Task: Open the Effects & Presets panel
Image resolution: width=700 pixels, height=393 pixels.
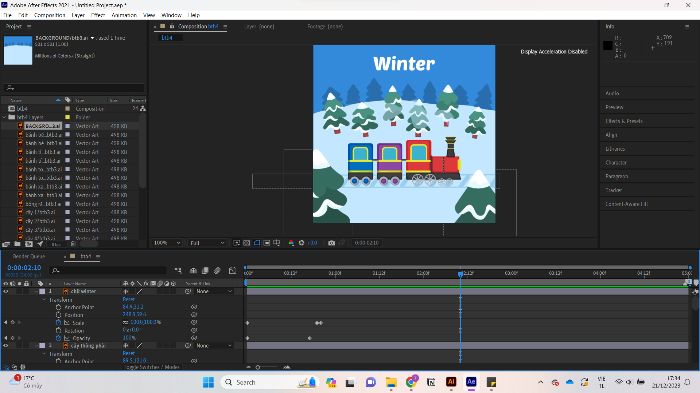Action: tap(624, 121)
